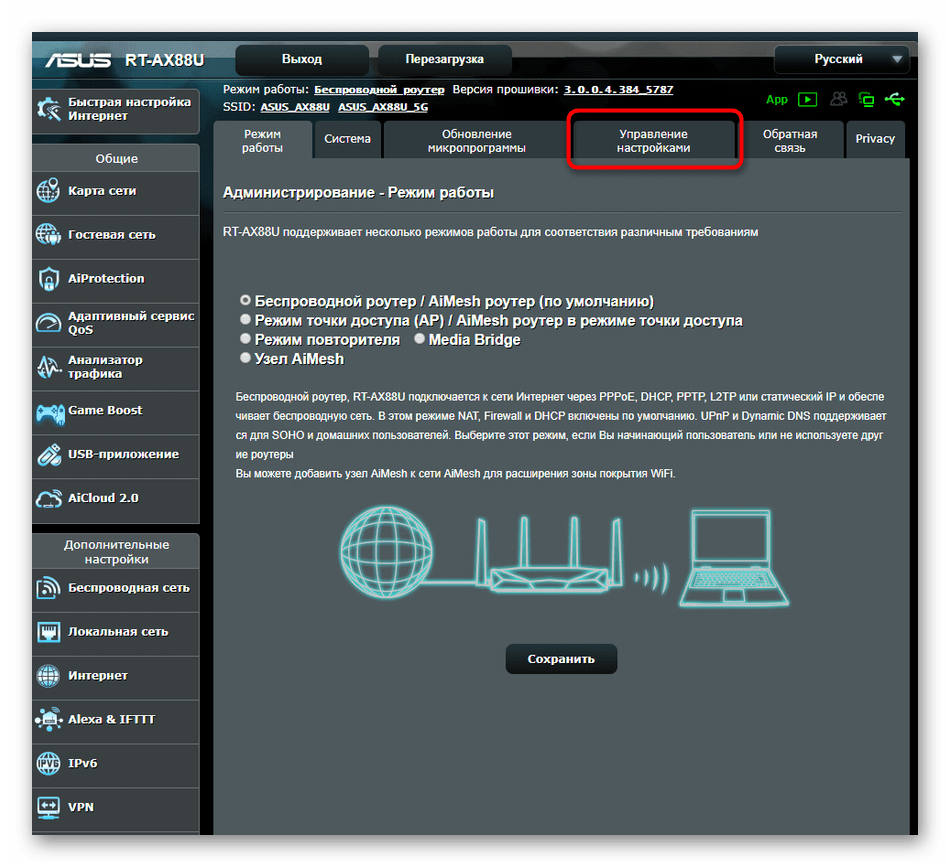Open the Русский language dropdown
Screen dimensions: 950x867
842,59
